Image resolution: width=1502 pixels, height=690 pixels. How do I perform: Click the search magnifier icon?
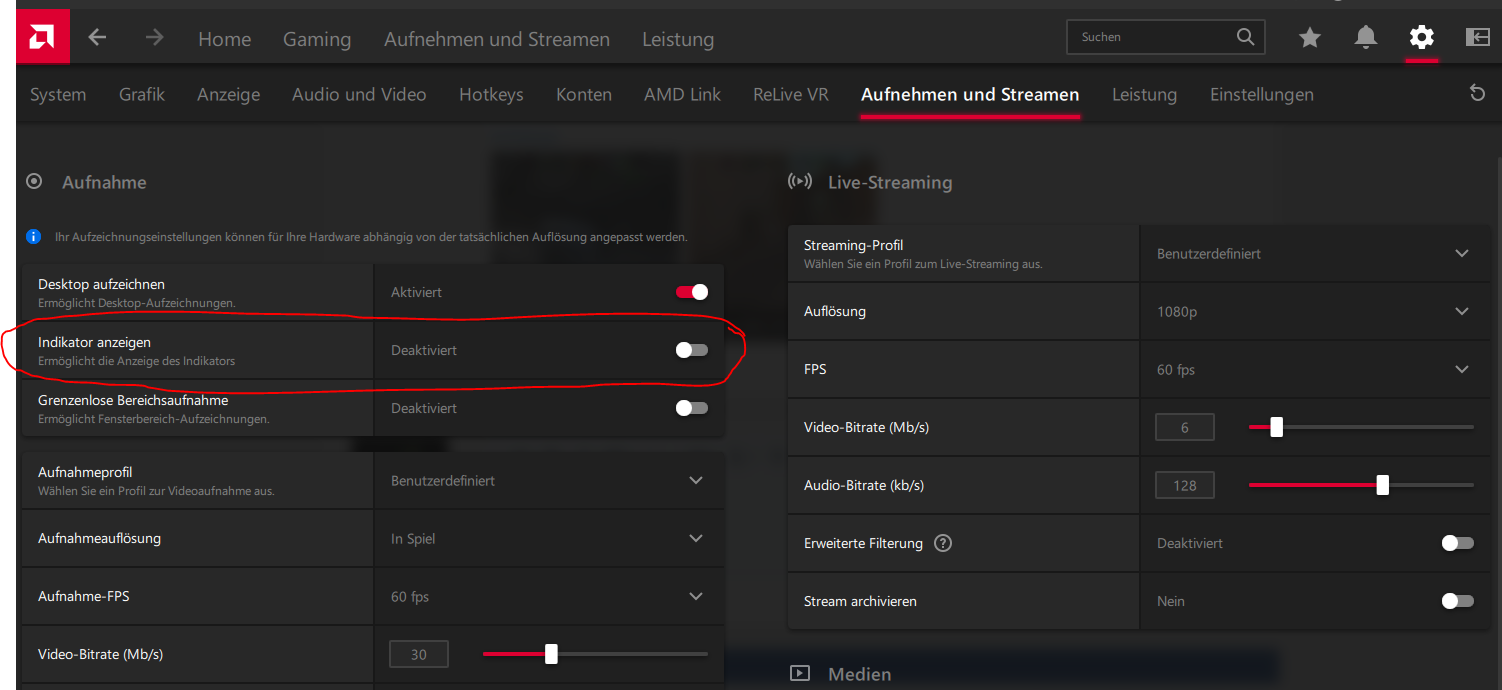(x=1245, y=37)
